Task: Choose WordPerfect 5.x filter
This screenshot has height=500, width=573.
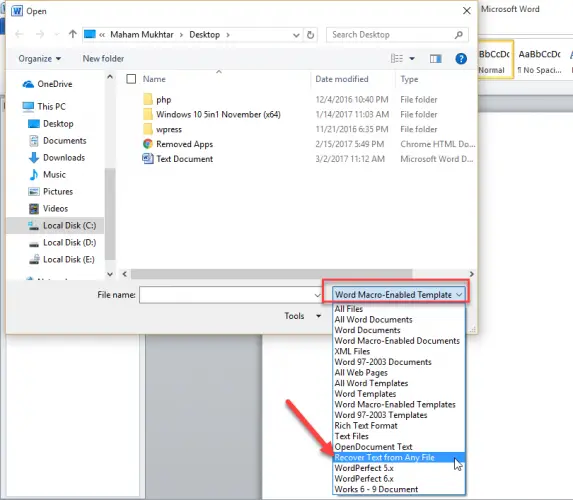Action: 399,468
